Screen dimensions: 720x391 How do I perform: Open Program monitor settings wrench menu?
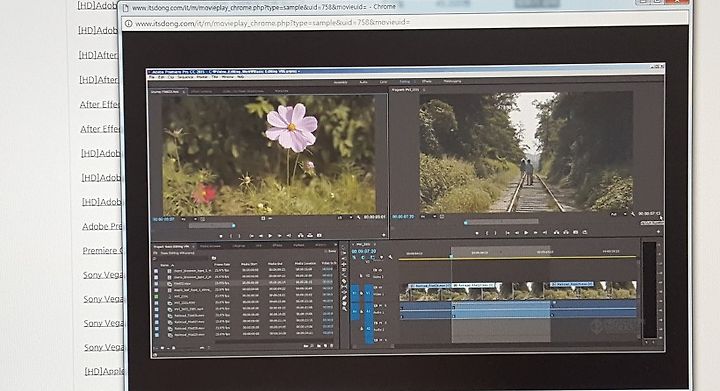pyautogui.click(x=633, y=214)
